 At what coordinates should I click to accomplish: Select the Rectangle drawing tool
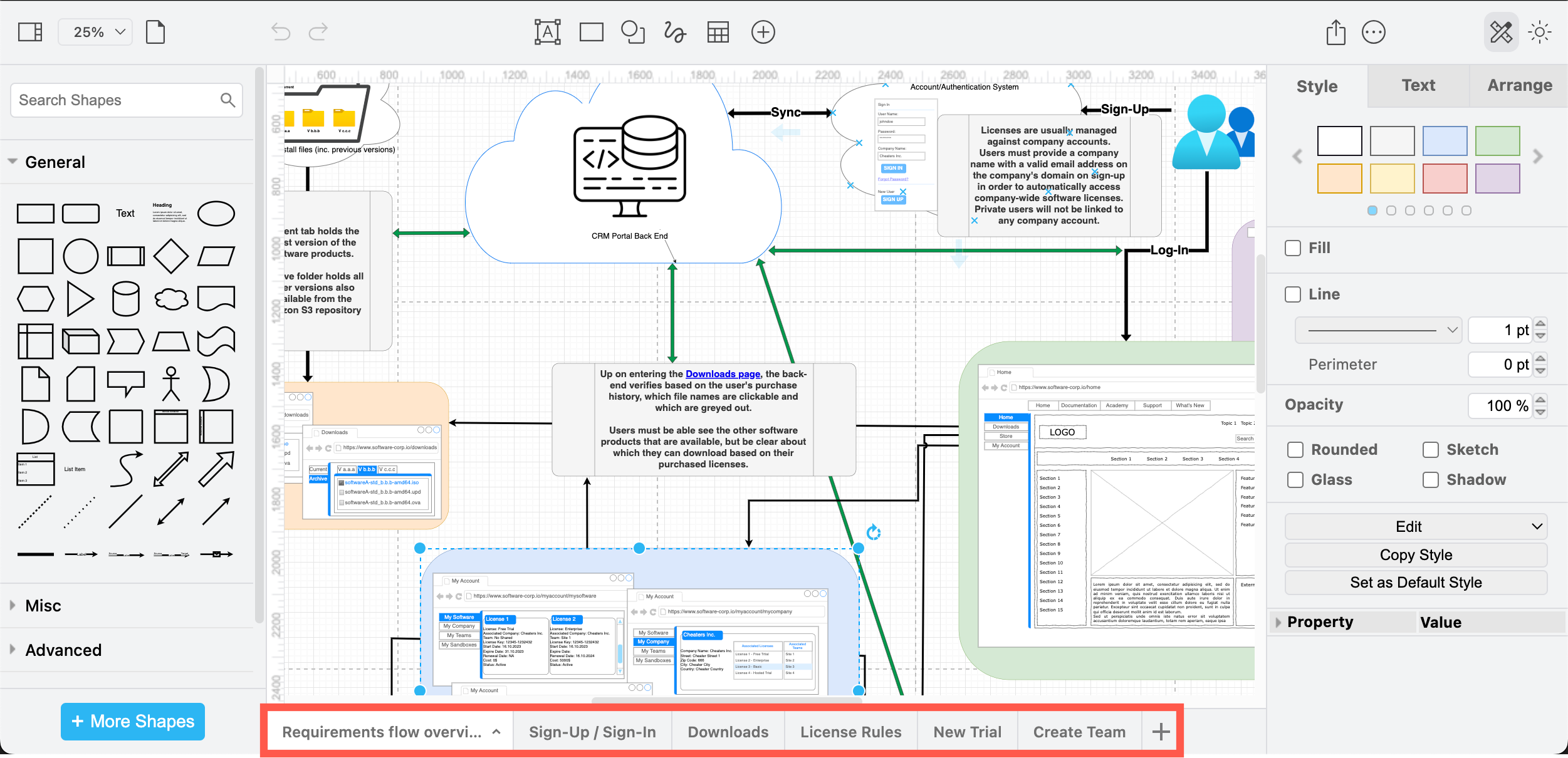coord(591,31)
